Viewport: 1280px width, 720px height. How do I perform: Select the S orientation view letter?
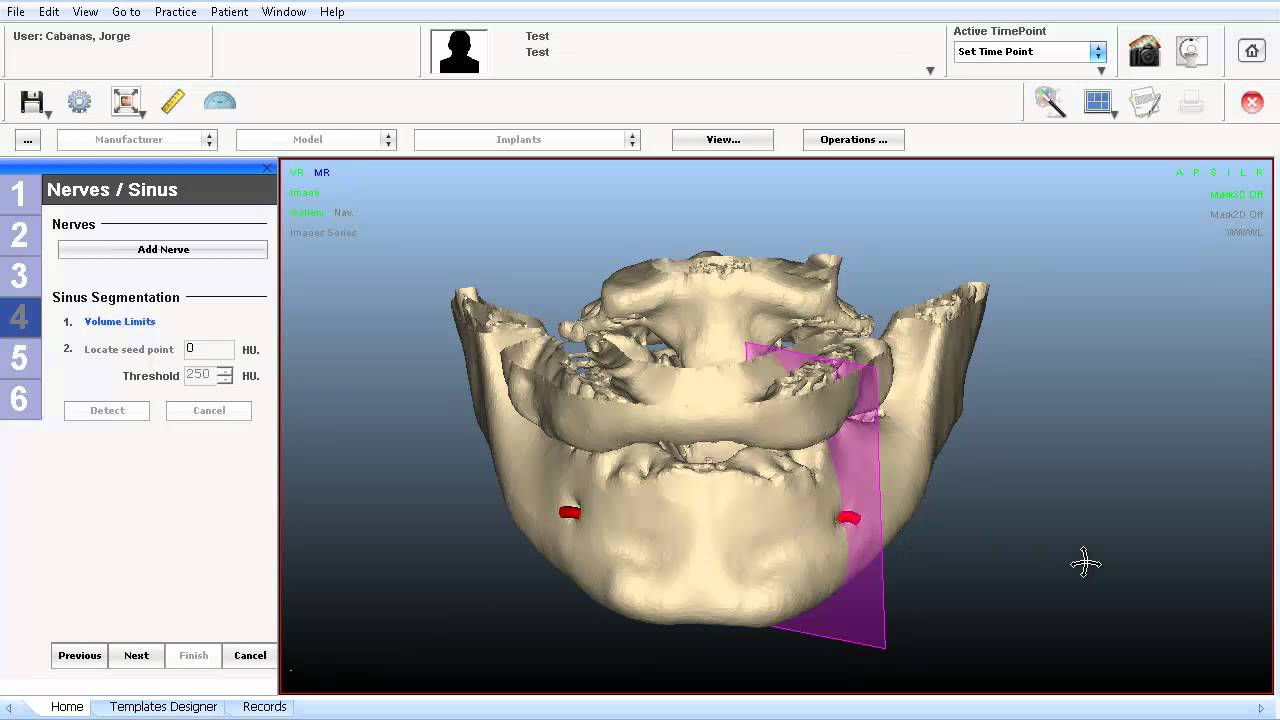tap(1213, 173)
